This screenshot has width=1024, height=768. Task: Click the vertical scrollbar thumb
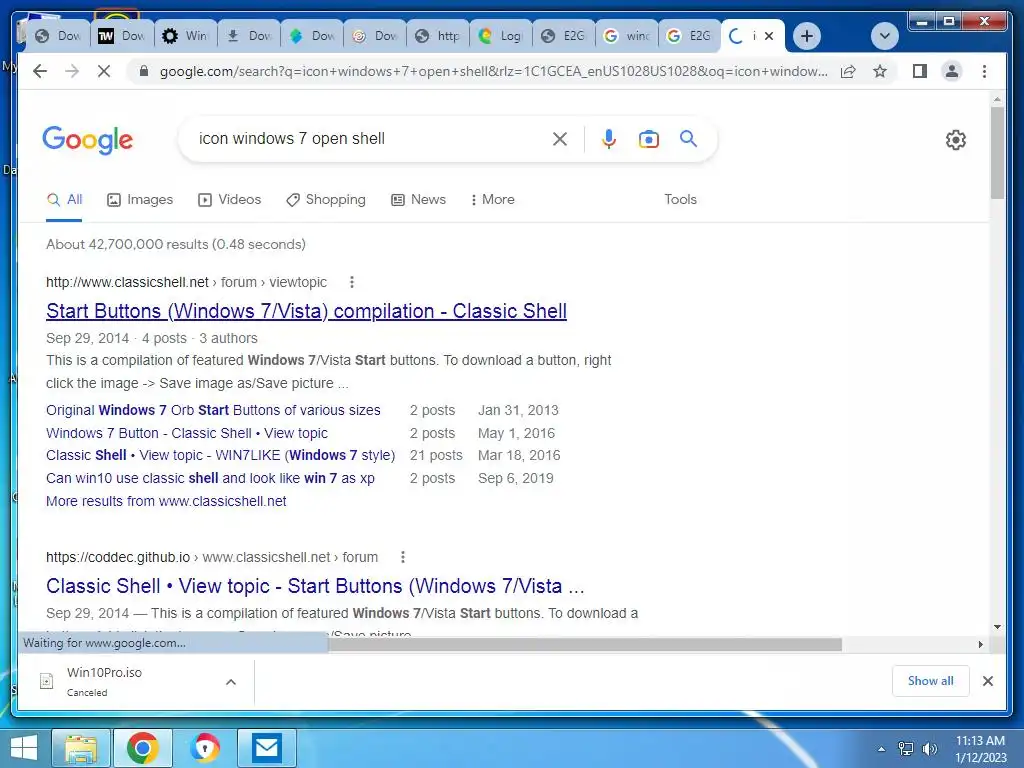coord(997,153)
